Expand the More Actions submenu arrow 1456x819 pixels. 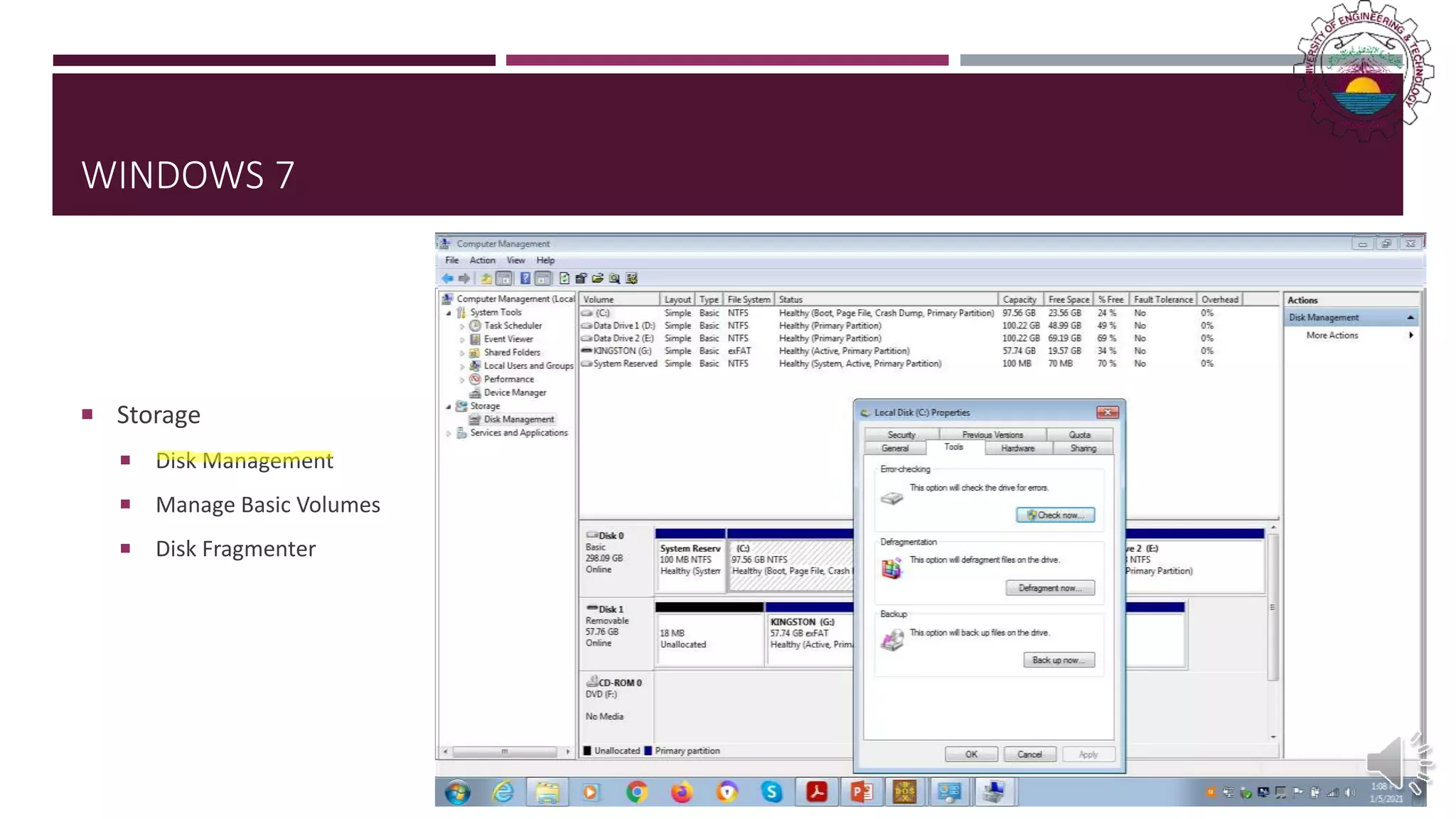1410,336
